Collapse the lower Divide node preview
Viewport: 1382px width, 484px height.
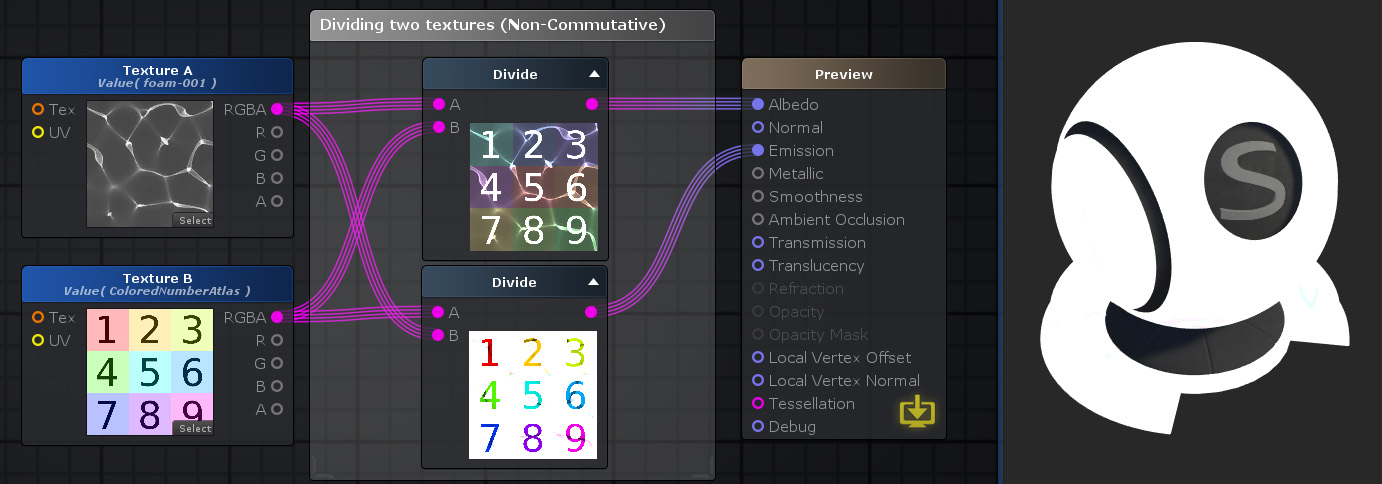tap(594, 282)
